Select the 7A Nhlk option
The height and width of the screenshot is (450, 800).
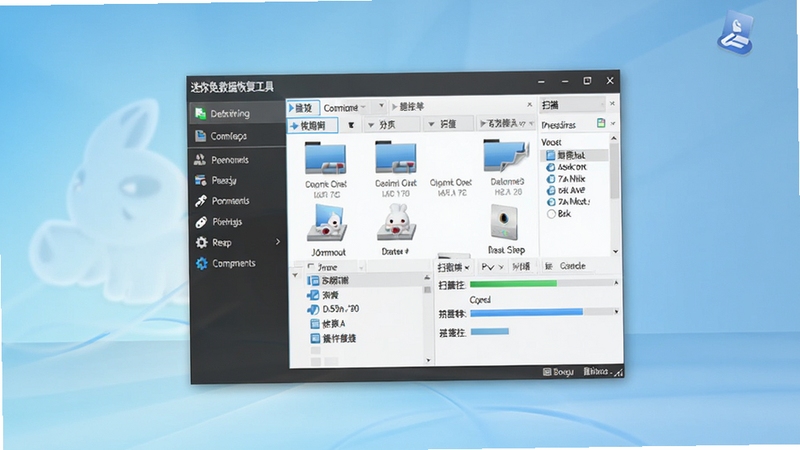point(566,179)
